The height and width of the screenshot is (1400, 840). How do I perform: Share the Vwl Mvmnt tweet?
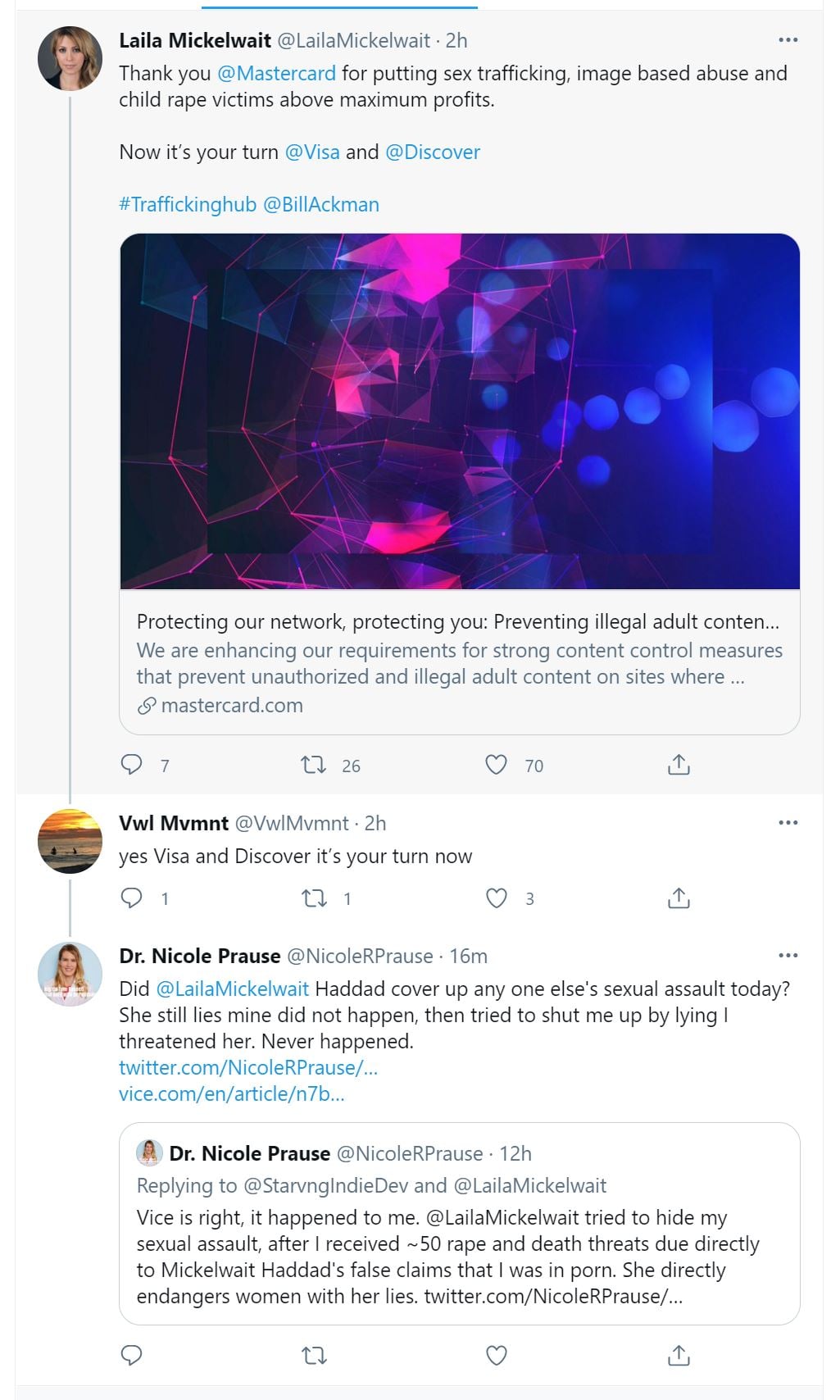[x=679, y=898]
